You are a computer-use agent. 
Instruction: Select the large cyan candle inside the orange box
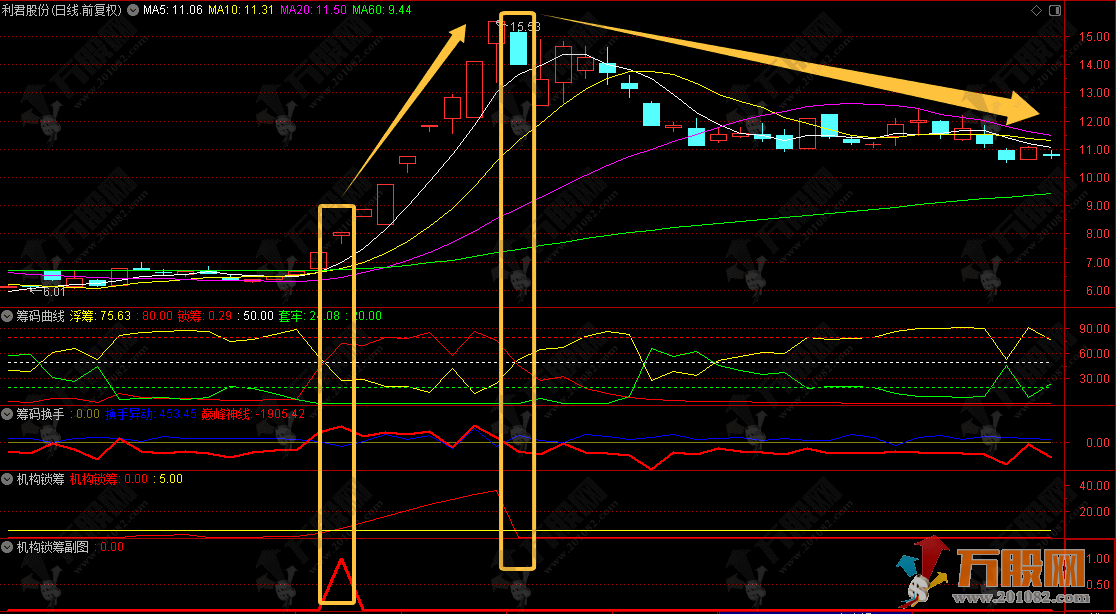click(x=518, y=48)
